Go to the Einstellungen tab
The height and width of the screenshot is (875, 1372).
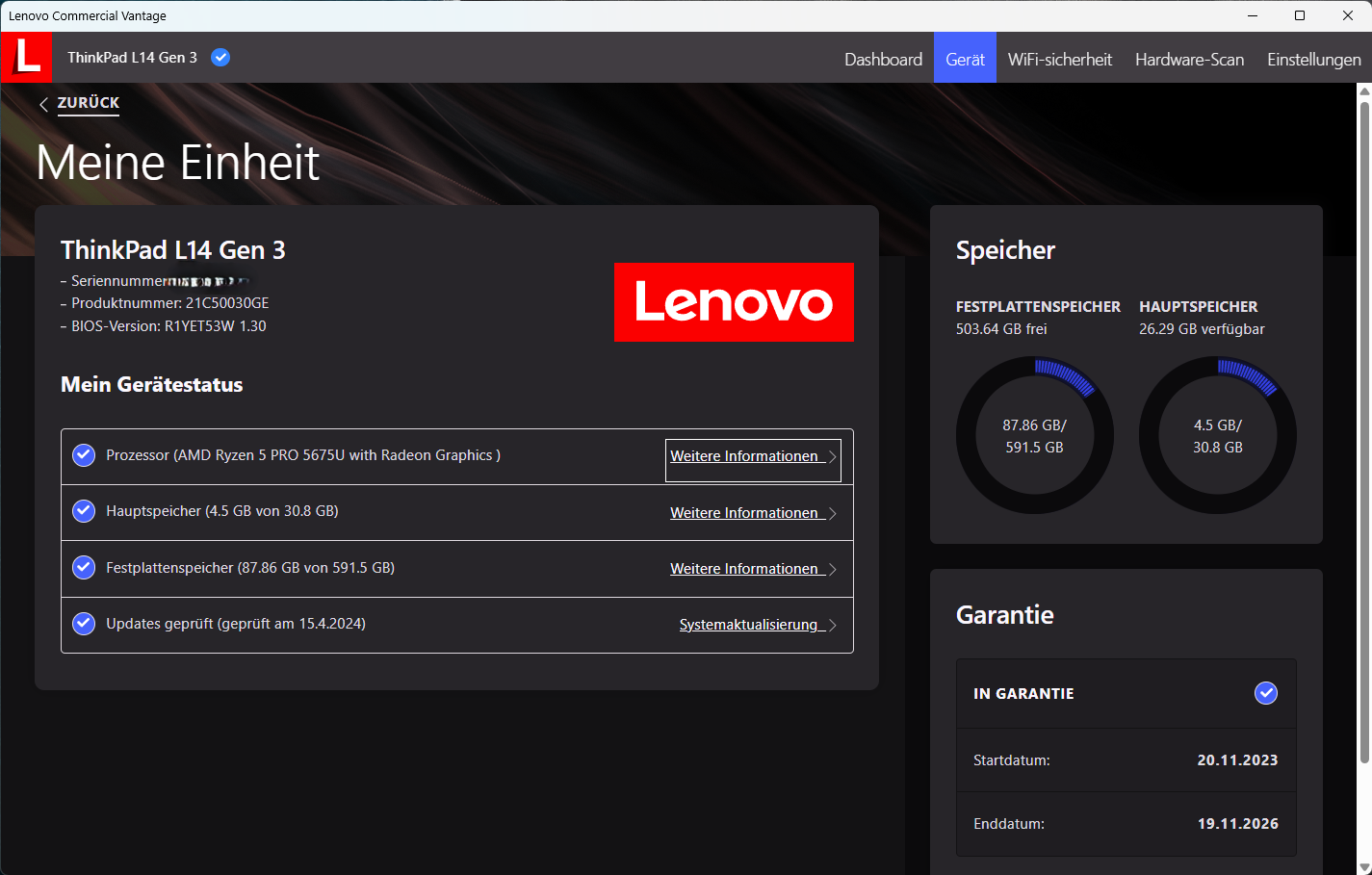coord(1313,60)
